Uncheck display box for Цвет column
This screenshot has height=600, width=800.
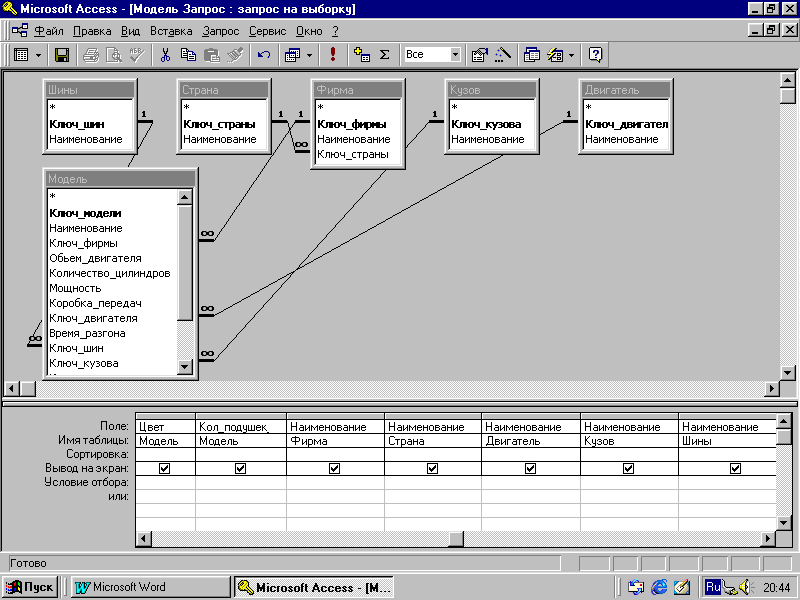(165, 468)
